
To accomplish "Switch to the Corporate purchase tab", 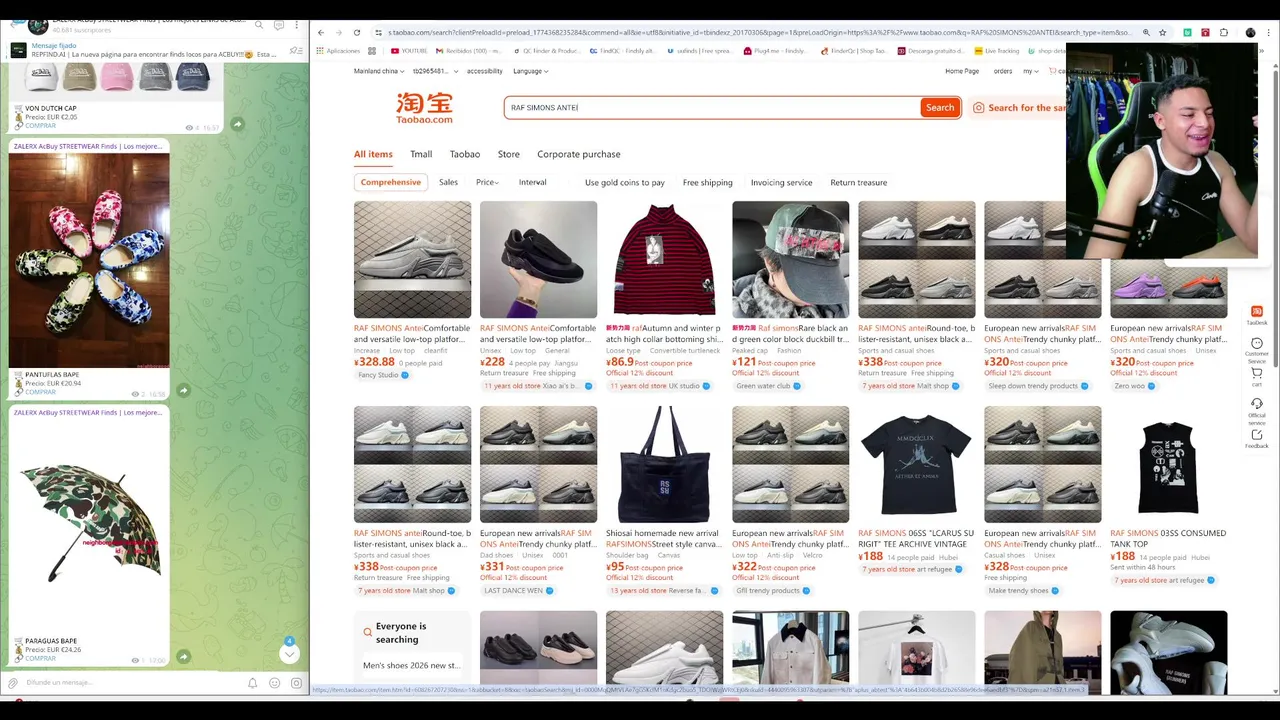I will (579, 154).
